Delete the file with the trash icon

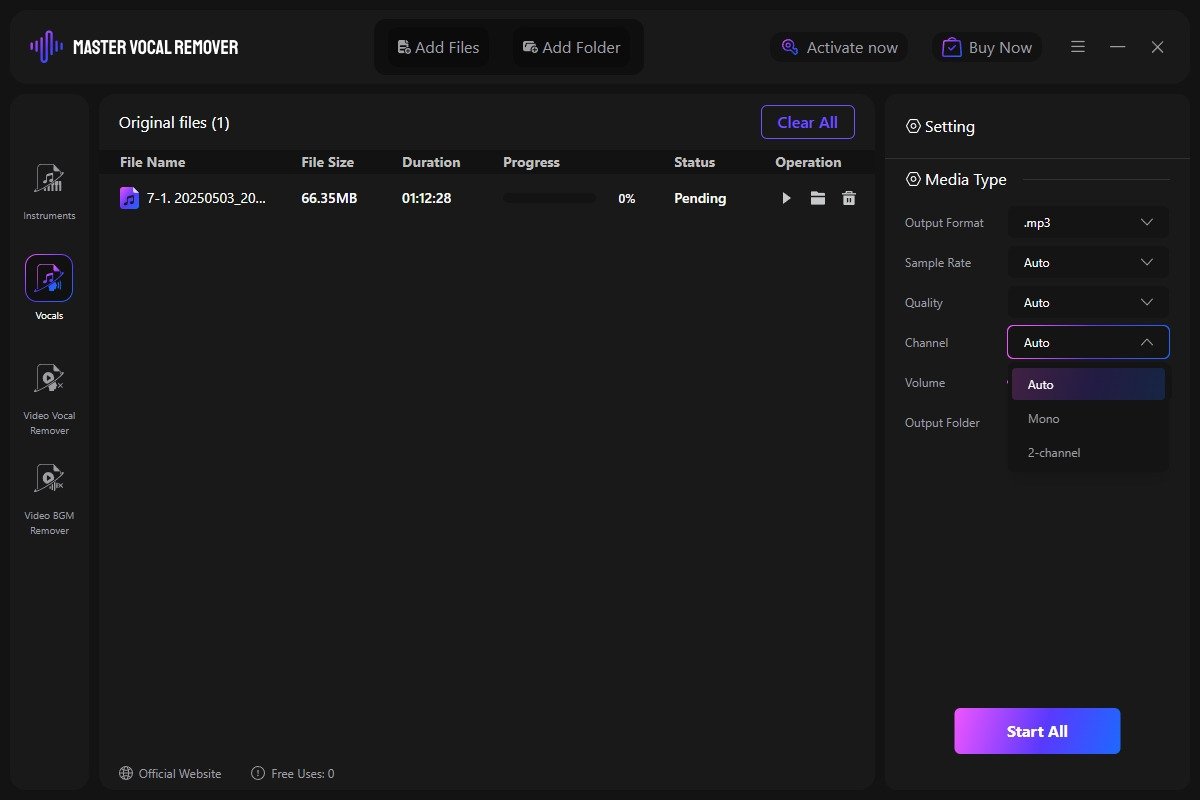[x=849, y=199]
